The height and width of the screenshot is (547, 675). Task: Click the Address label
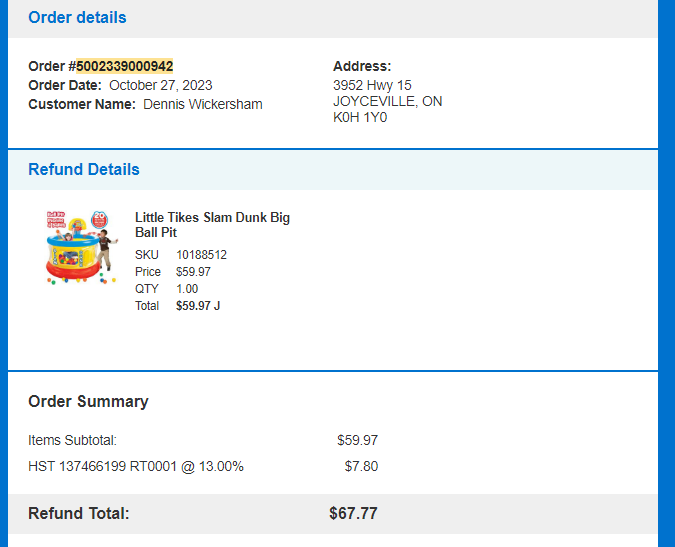point(362,66)
